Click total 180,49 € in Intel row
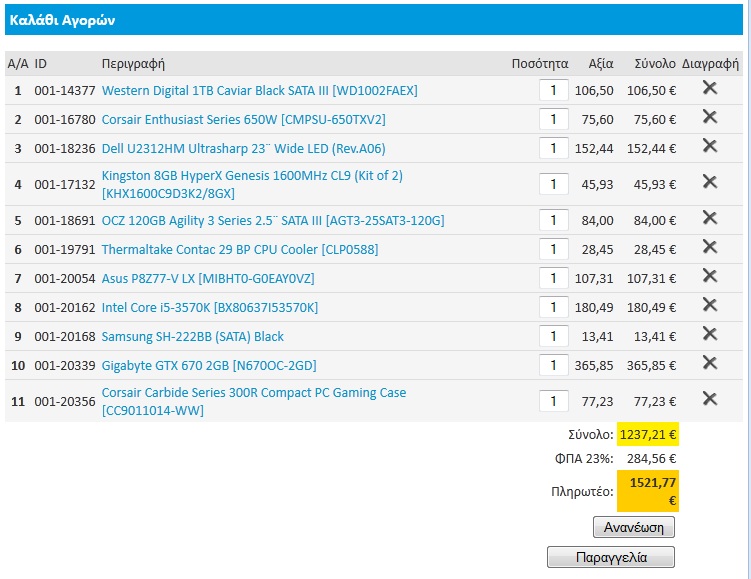Viewport: 751px width, 579px height. point(651,307)
